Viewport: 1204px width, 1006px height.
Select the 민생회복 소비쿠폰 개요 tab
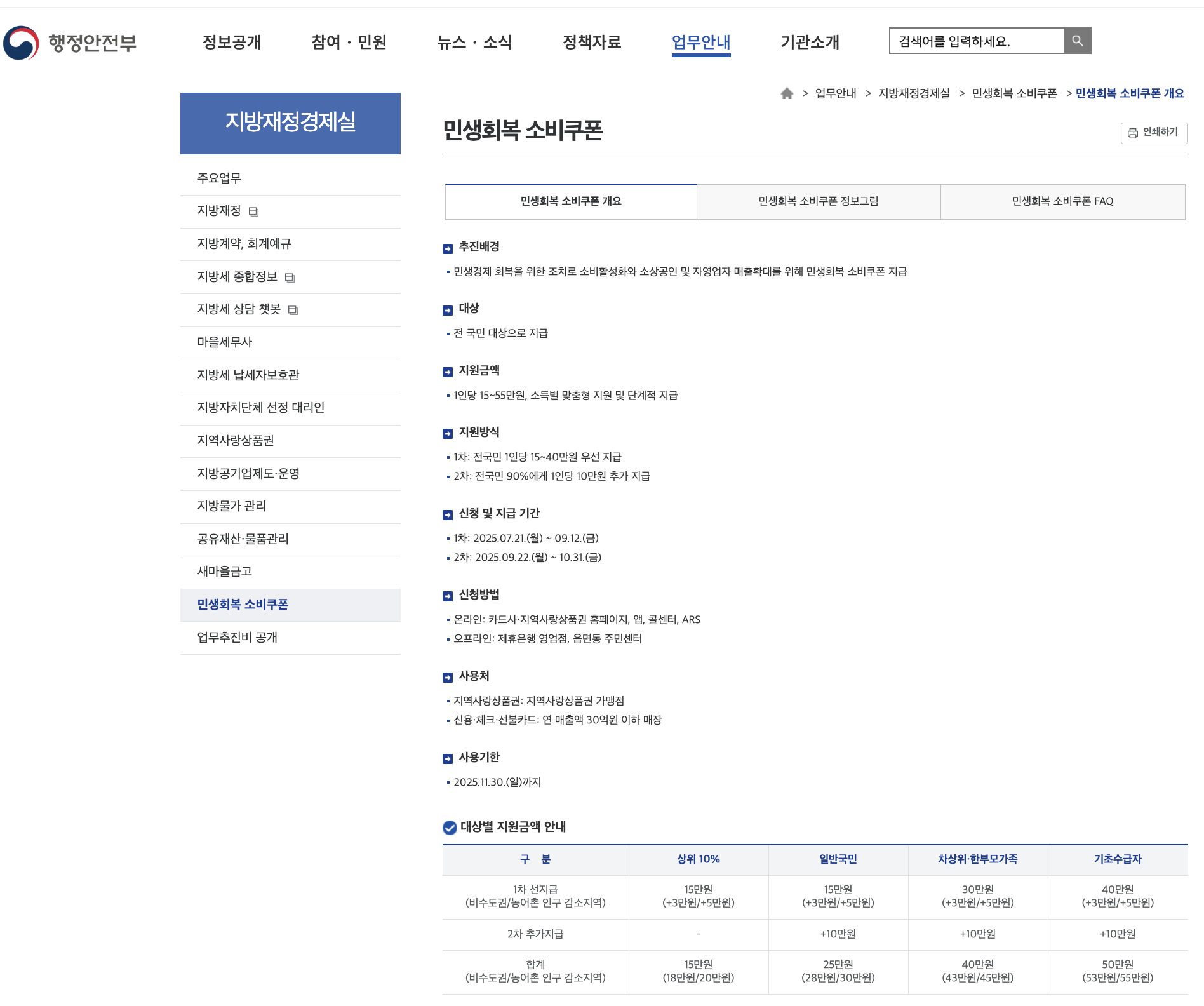[x=571, y=201]
